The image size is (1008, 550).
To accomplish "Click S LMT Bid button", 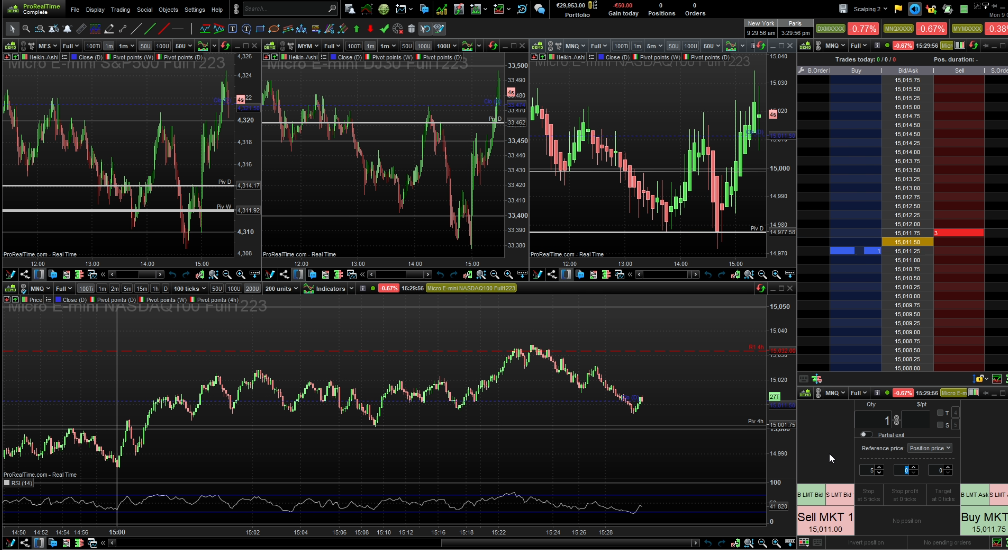I will click(x=840, y=494).
